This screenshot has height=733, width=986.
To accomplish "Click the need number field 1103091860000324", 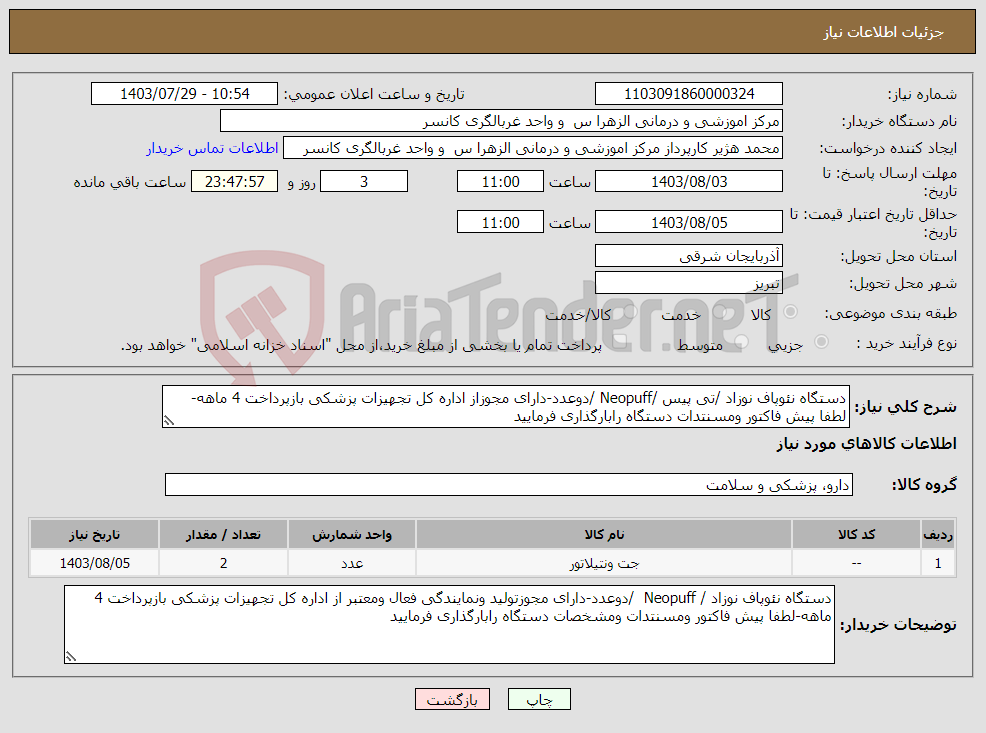I will (x=689, y=94).
